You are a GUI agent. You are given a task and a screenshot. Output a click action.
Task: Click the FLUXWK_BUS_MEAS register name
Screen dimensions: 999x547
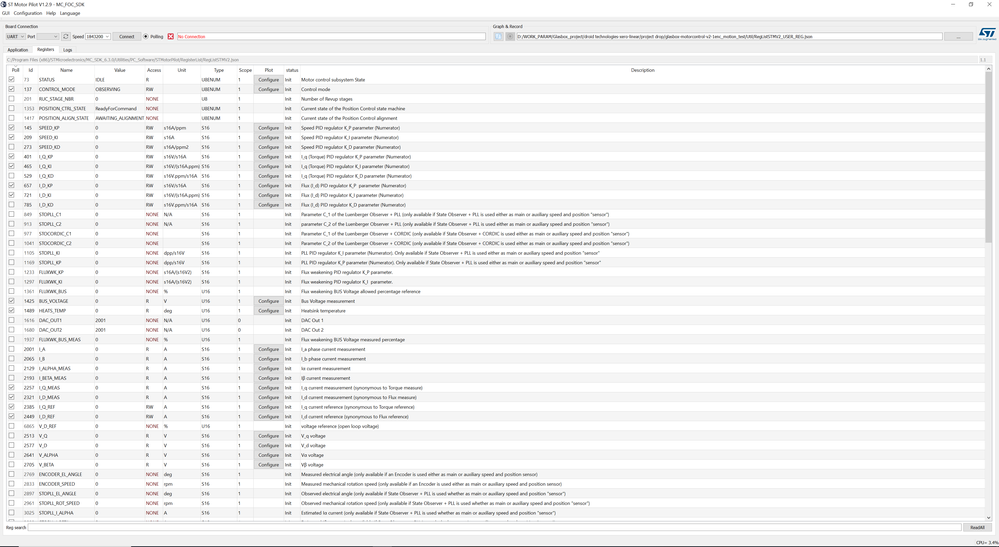(x=60, y=339)
